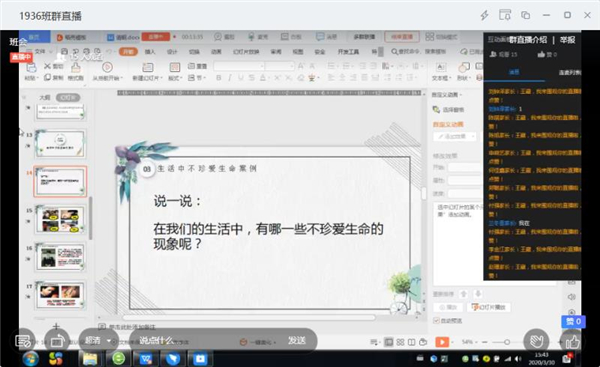
Task: Adjust the zoom slider handle
Action: tap(507, 342)
